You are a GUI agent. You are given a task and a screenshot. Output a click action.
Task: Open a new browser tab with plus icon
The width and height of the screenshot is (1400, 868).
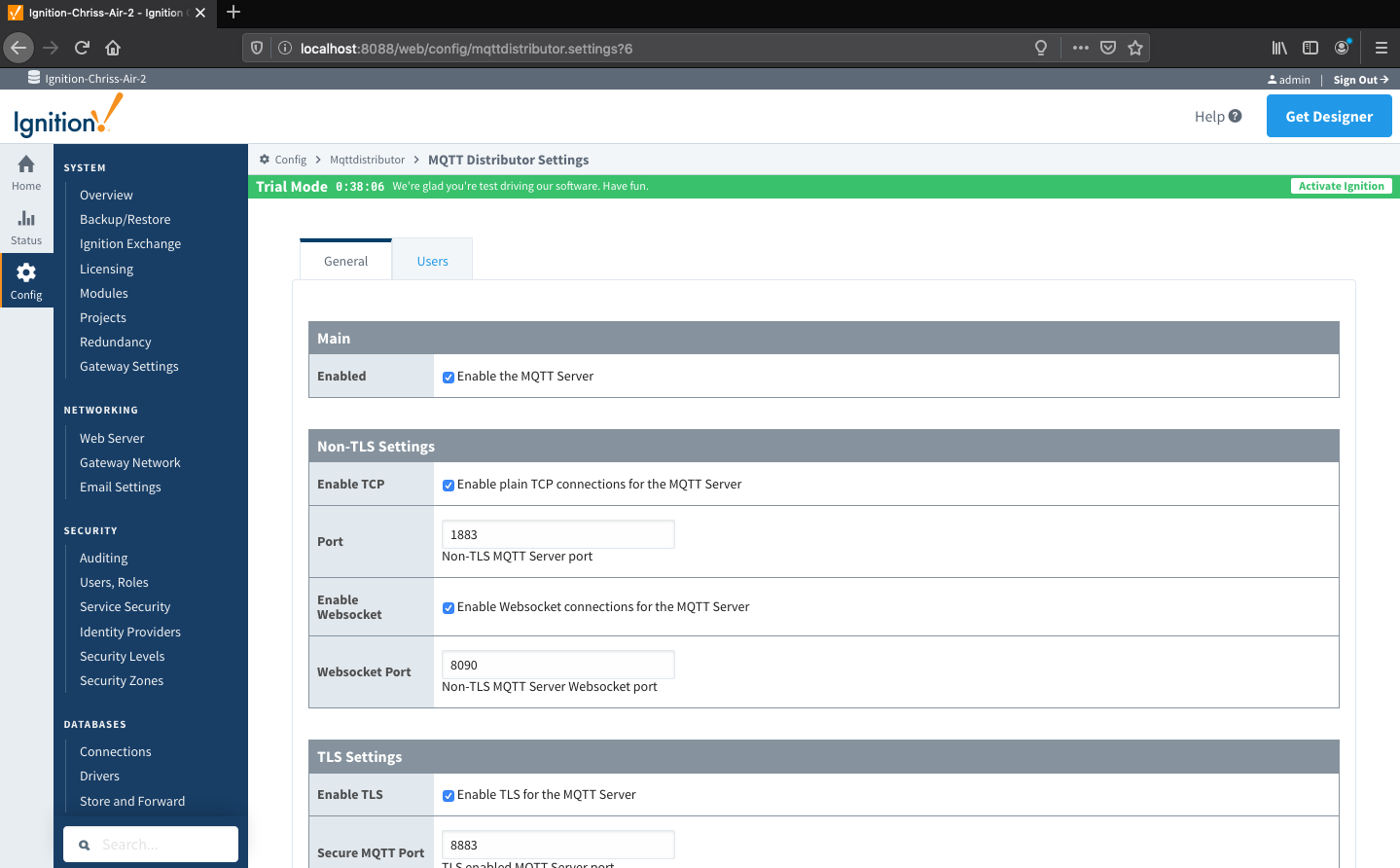(x=233, y=13)
